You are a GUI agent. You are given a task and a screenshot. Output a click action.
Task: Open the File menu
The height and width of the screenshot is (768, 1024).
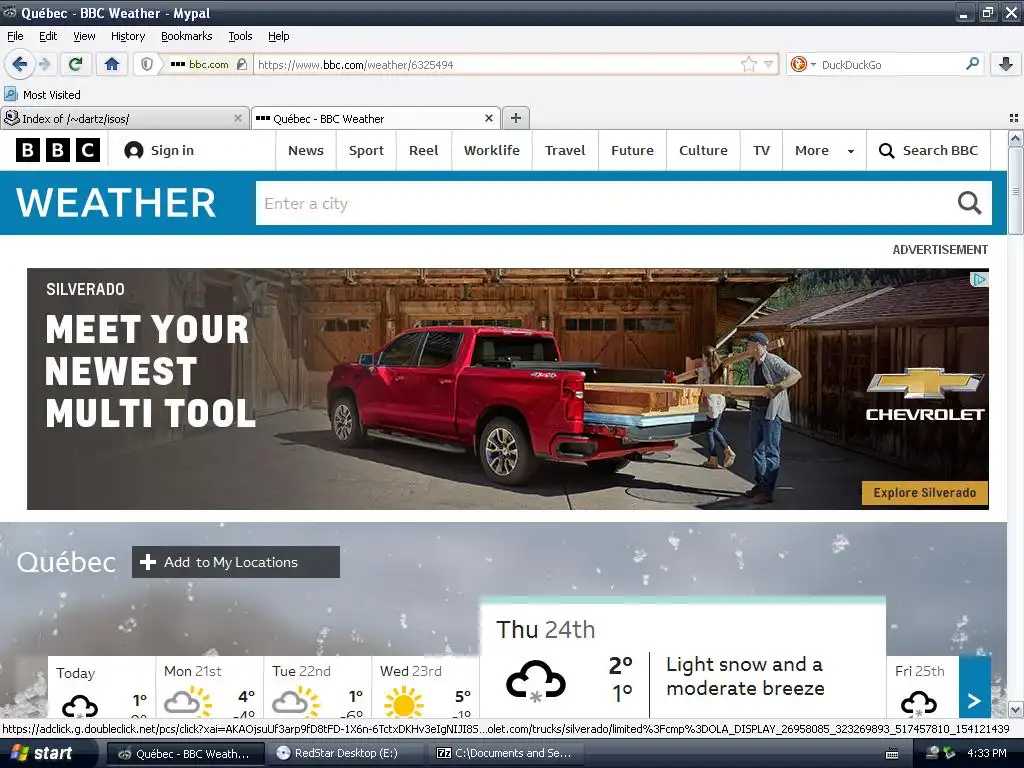click(15, 36)
